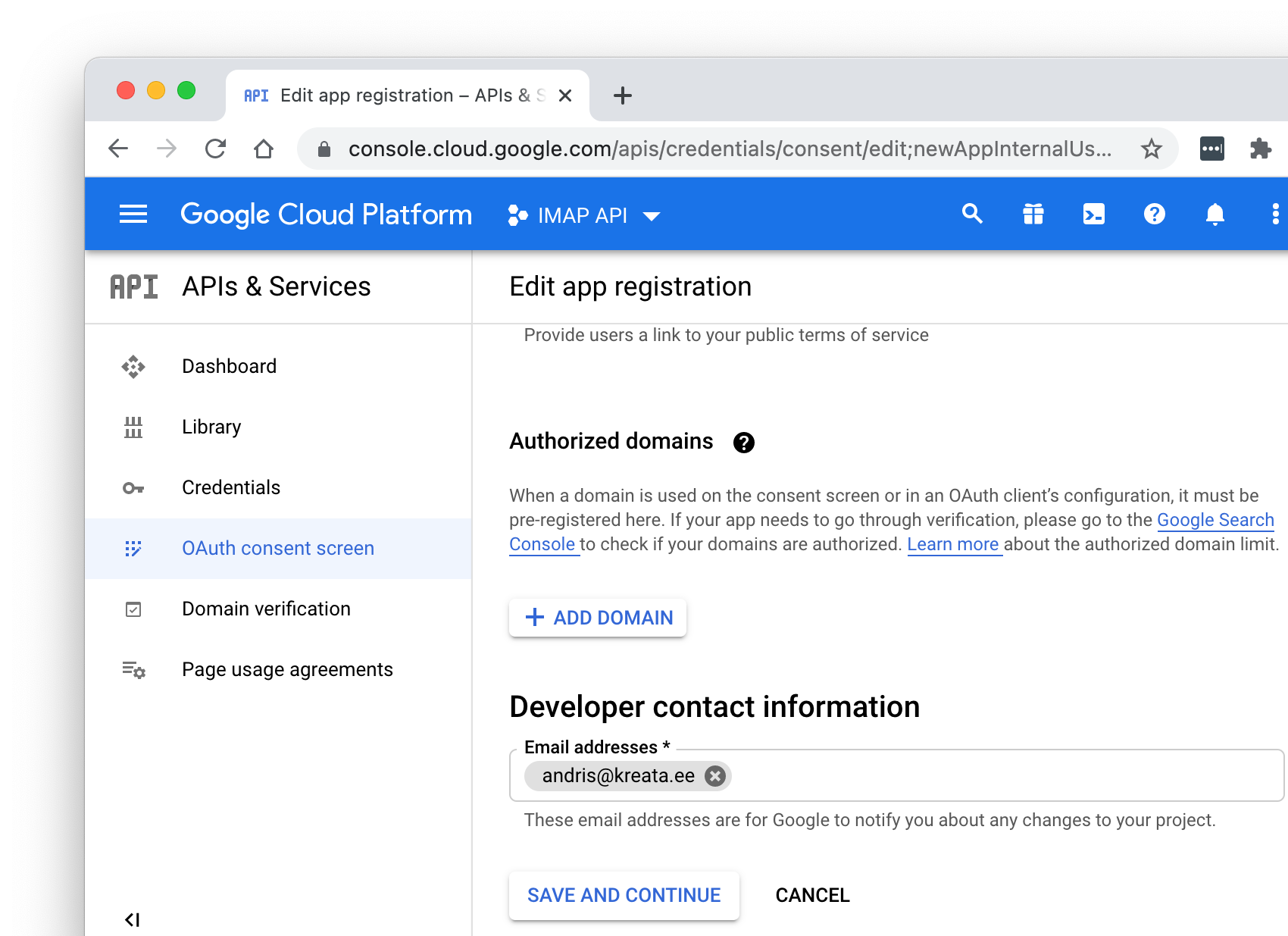Open the notifications bell
Viewport: 1288px width, 936px height.
[1215, 214]
